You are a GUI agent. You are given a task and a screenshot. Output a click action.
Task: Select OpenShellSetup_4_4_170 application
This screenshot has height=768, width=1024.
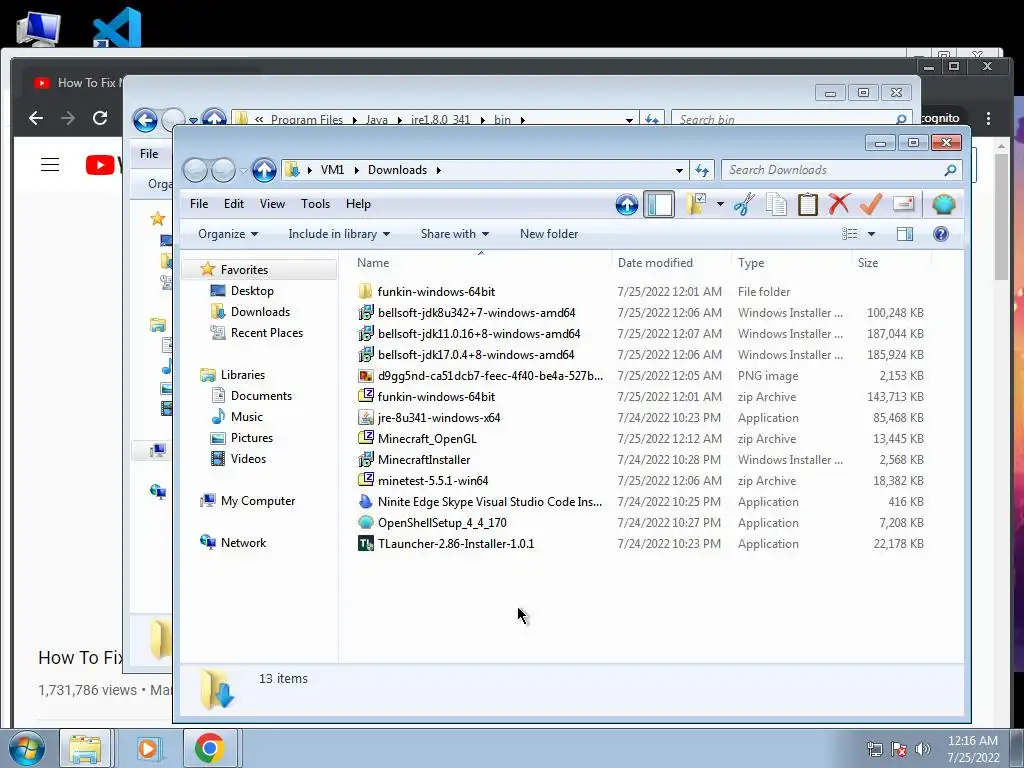coord(442,522)
